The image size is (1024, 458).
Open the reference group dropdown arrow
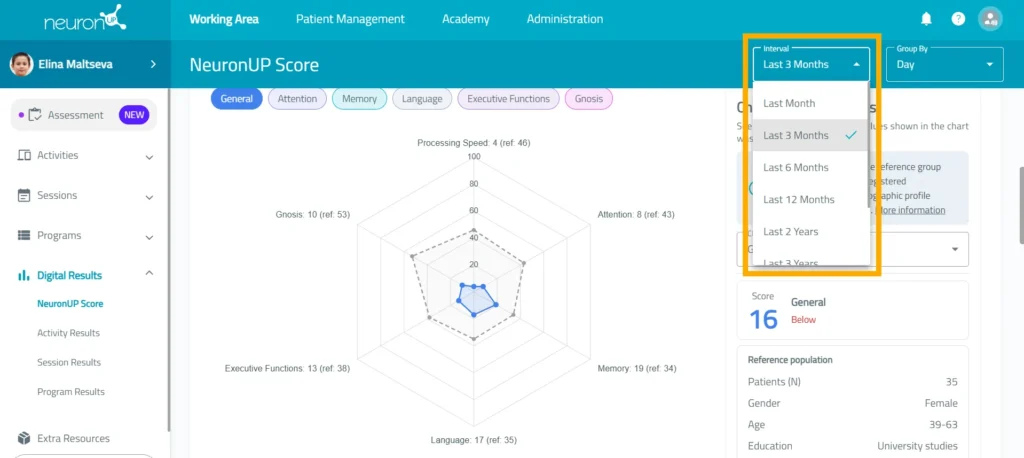955,249
